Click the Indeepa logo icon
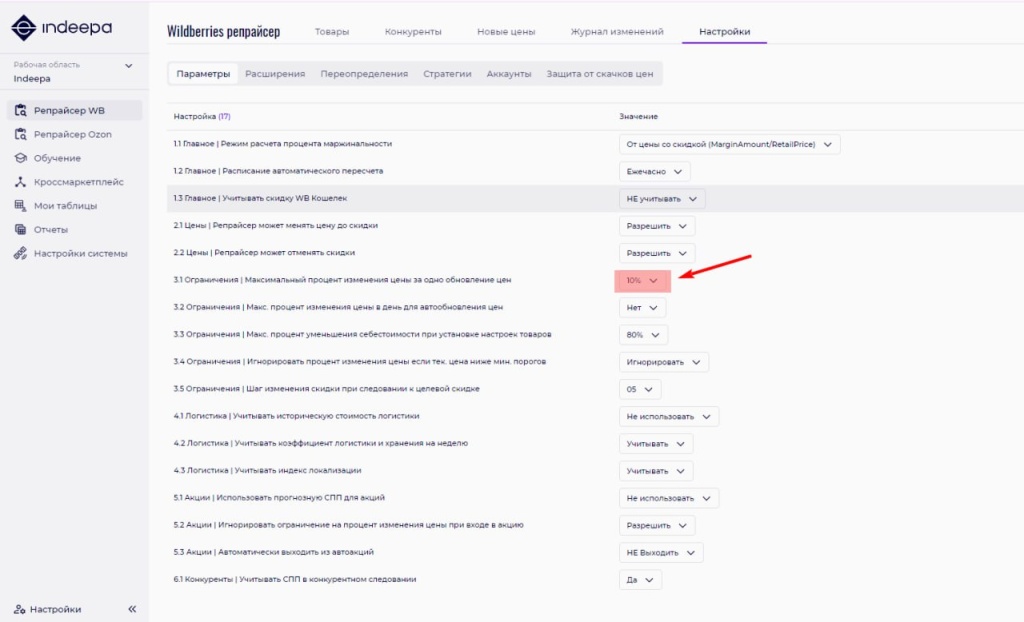This screenshot has height=622, width=1024. (24, 27)
